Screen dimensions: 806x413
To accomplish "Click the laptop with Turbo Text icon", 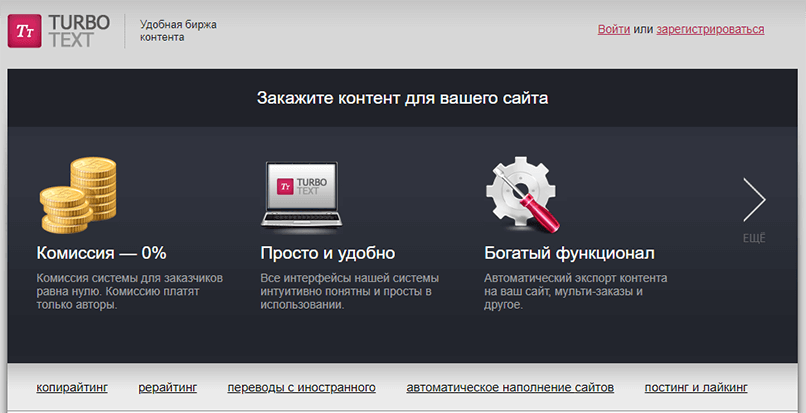I will click(x=303, y=194).
